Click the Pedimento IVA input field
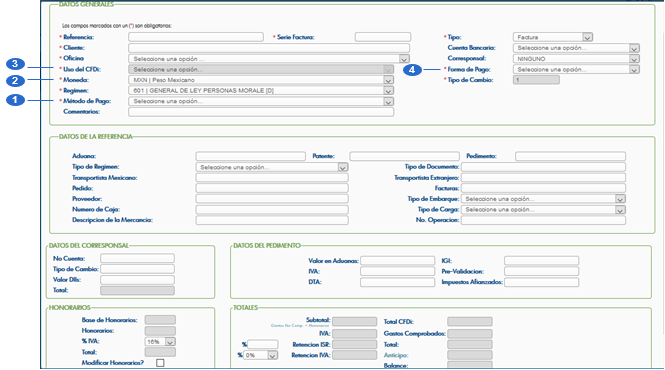The height and width of the screenshot is (370, 665). click(x=397, y=271)
